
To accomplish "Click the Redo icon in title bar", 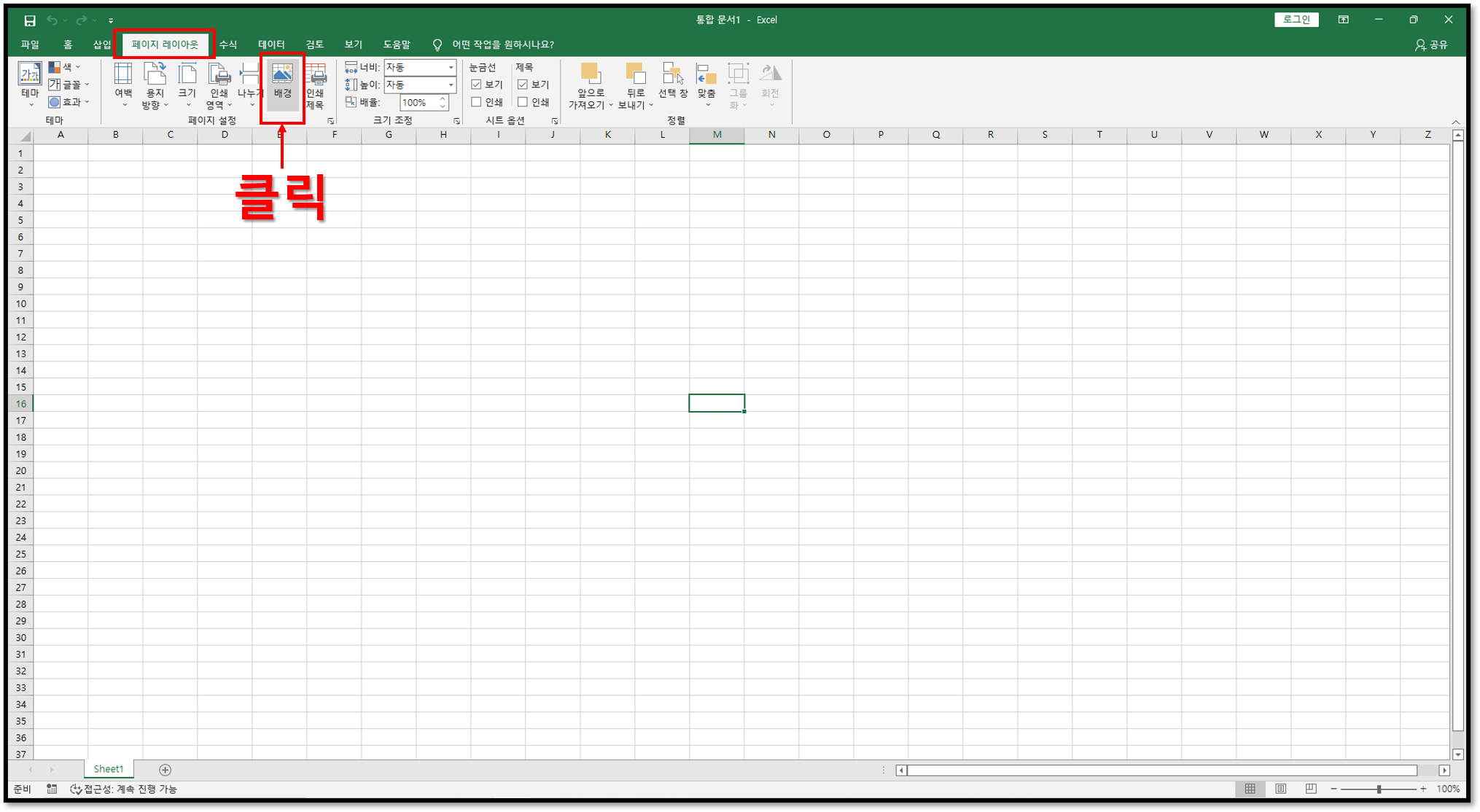I will point(82,20).
